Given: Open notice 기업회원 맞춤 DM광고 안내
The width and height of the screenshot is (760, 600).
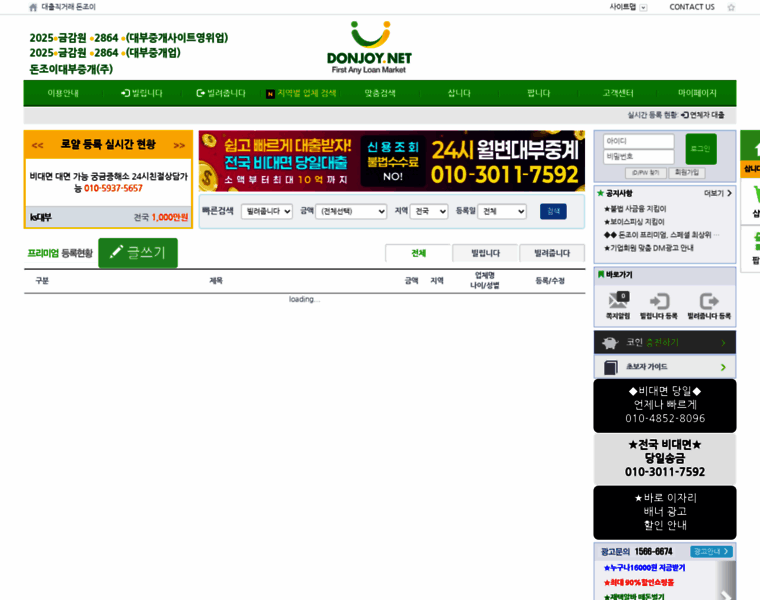Looking at the screenshot, I should pos(649,248).
